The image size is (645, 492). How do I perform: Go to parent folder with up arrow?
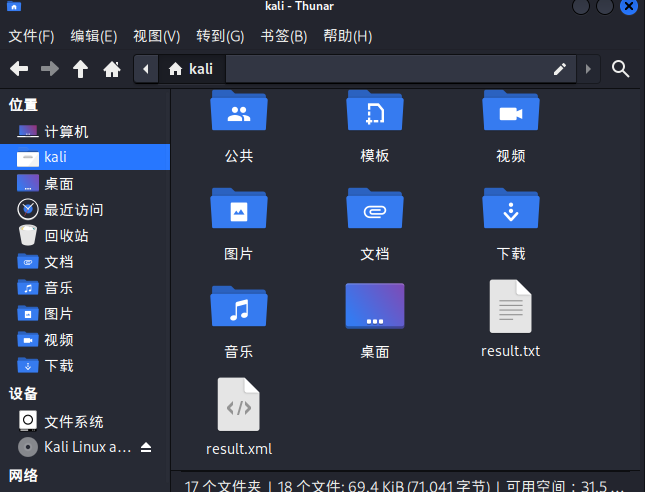tap(81, 69)
